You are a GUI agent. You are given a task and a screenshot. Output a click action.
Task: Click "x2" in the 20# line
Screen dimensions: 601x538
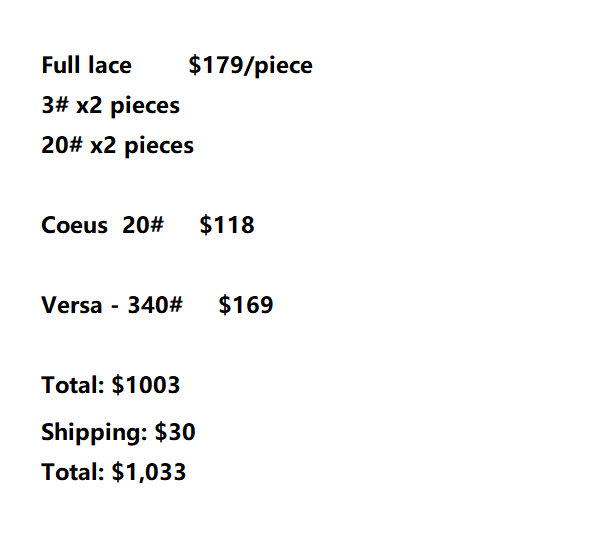point(103,146)
